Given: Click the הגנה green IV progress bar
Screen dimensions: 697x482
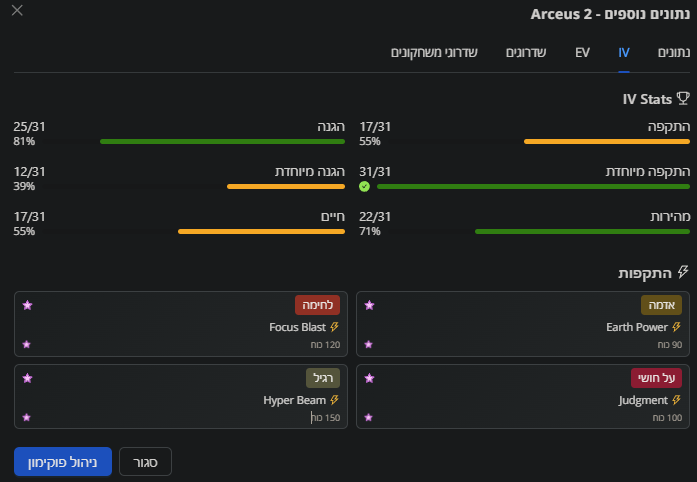Looking at the screenshot, I should click(x=223, y=141).
